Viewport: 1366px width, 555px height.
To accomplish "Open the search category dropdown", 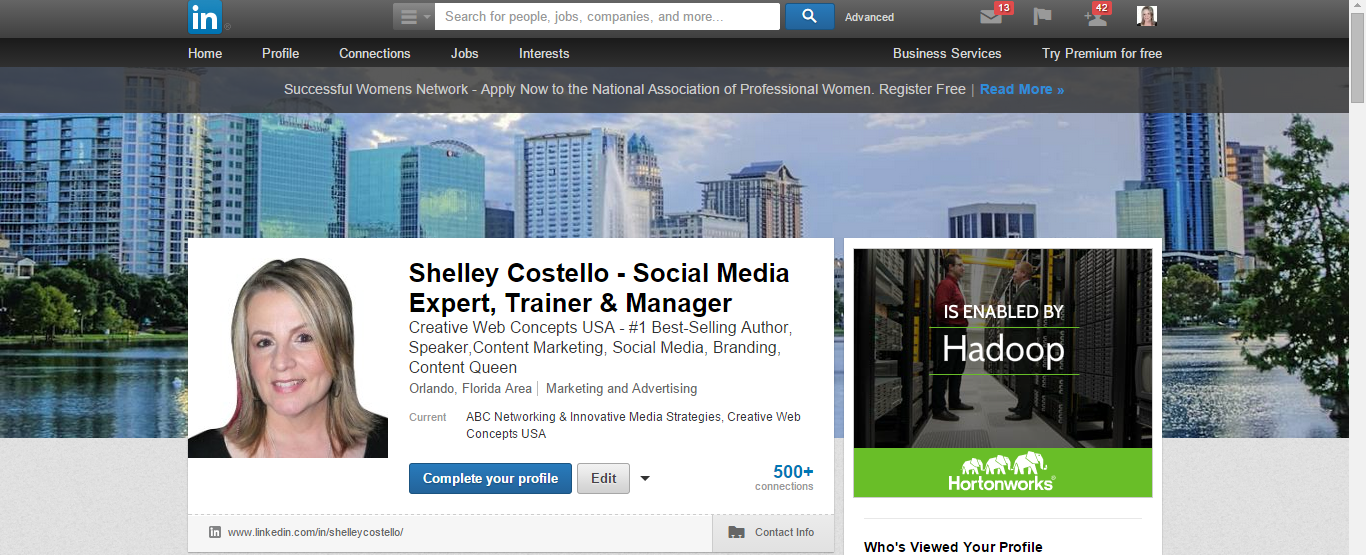I will point(414,17).
